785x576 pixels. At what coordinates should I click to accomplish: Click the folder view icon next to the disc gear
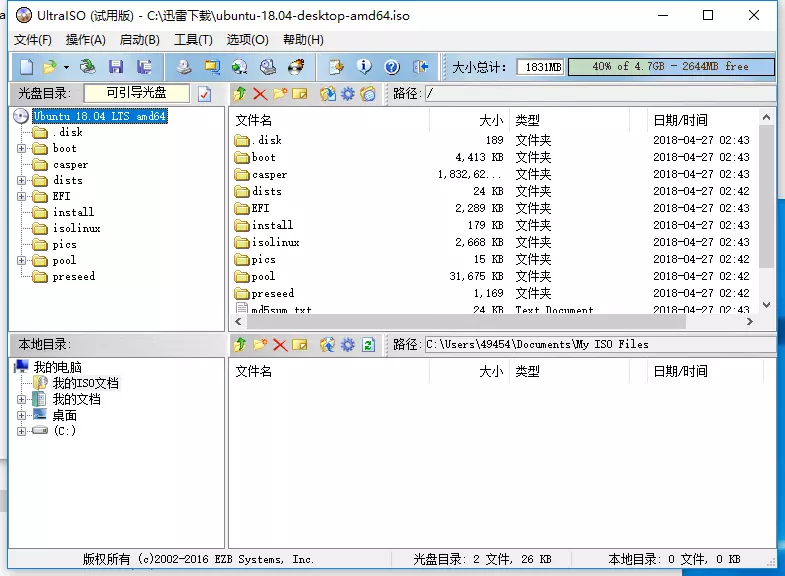coord(368,94)
